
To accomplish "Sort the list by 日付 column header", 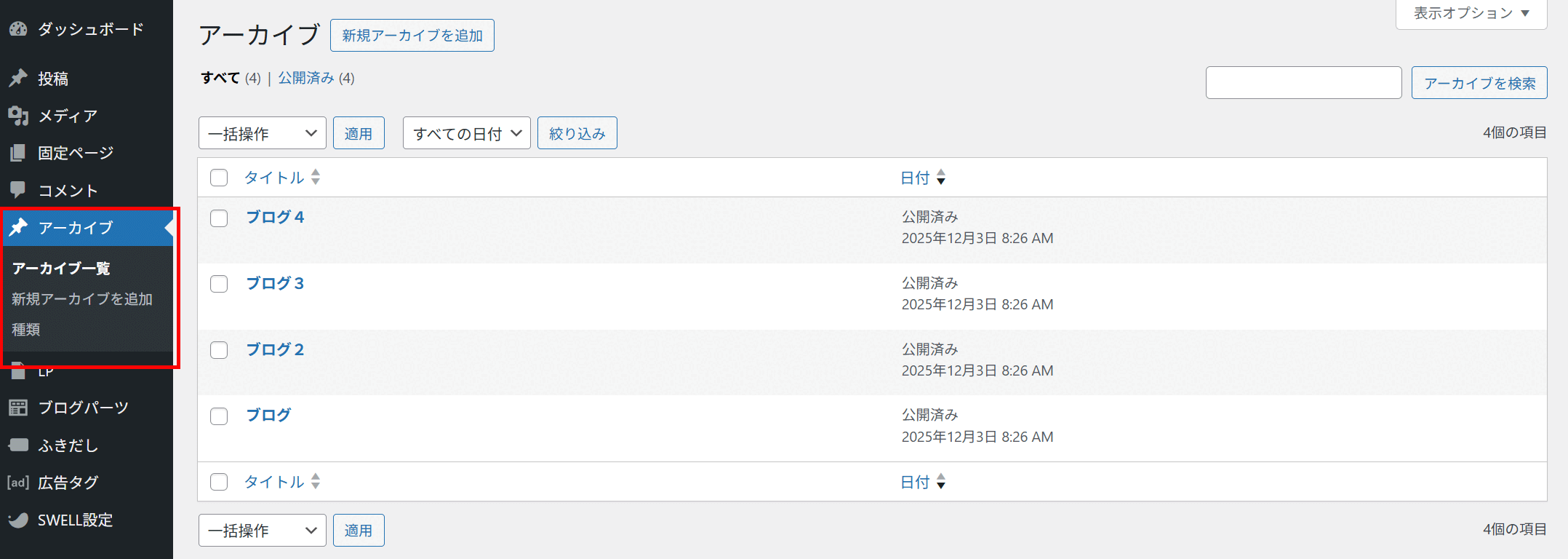I will [x=915, y=178].
